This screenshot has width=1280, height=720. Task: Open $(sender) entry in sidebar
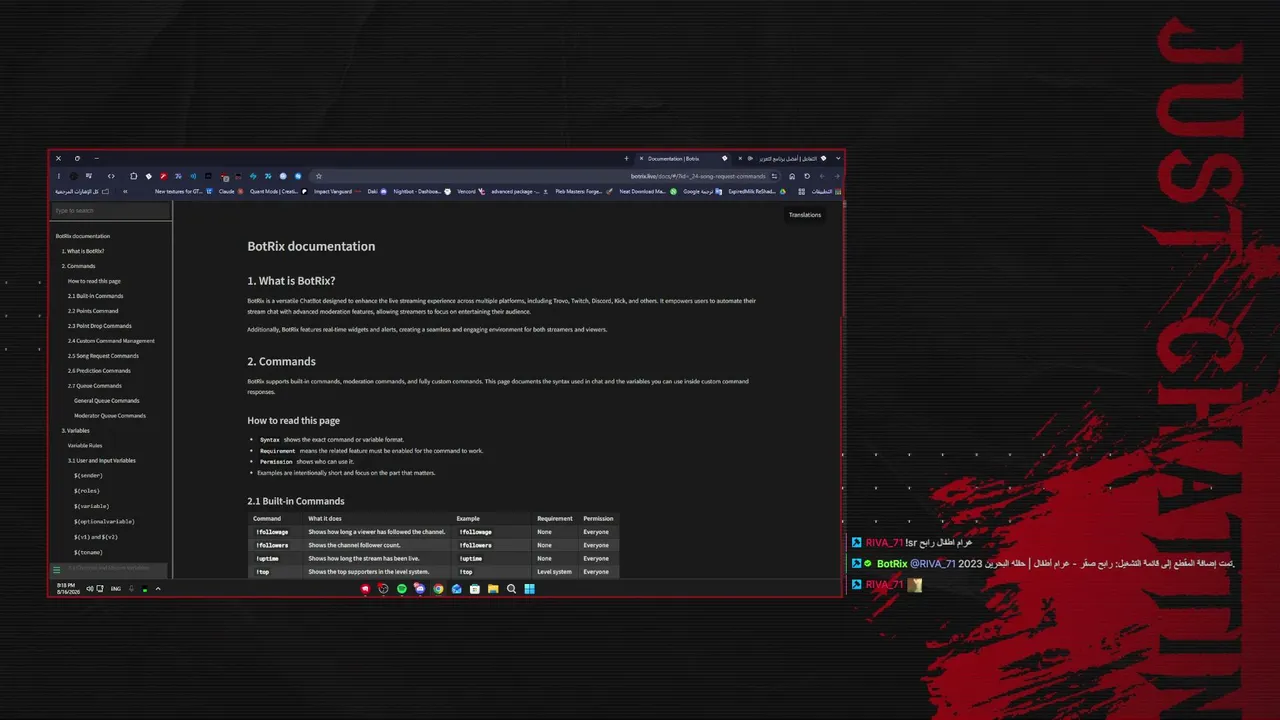[88, 476]
